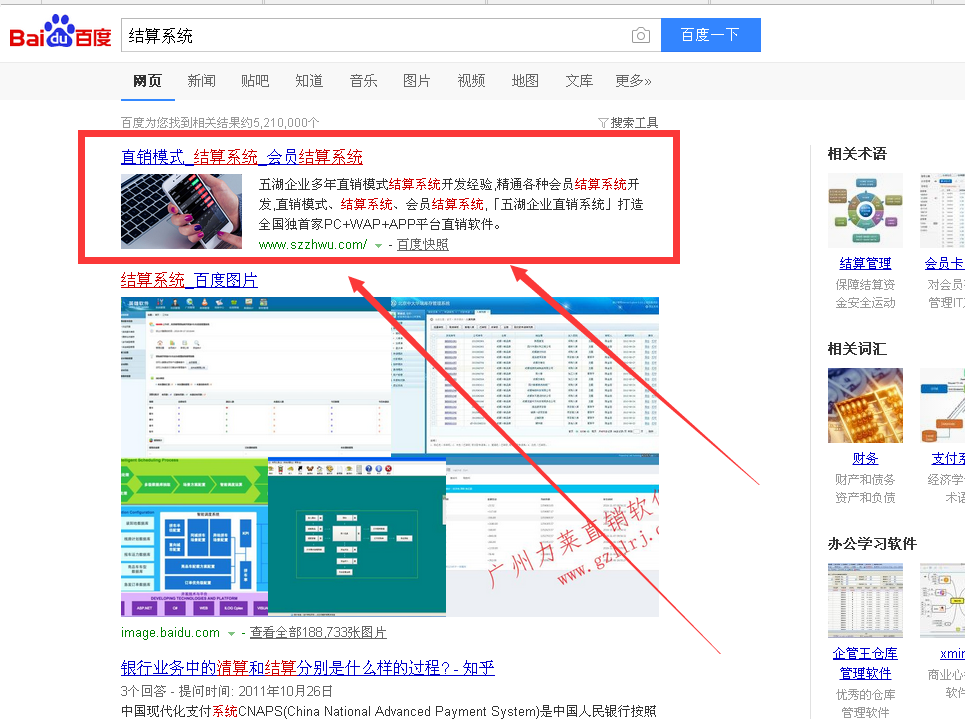This screenshot has height=719, width=965.
Task: Click the top-left software screenshot image
Action: (x=256, y=377)
